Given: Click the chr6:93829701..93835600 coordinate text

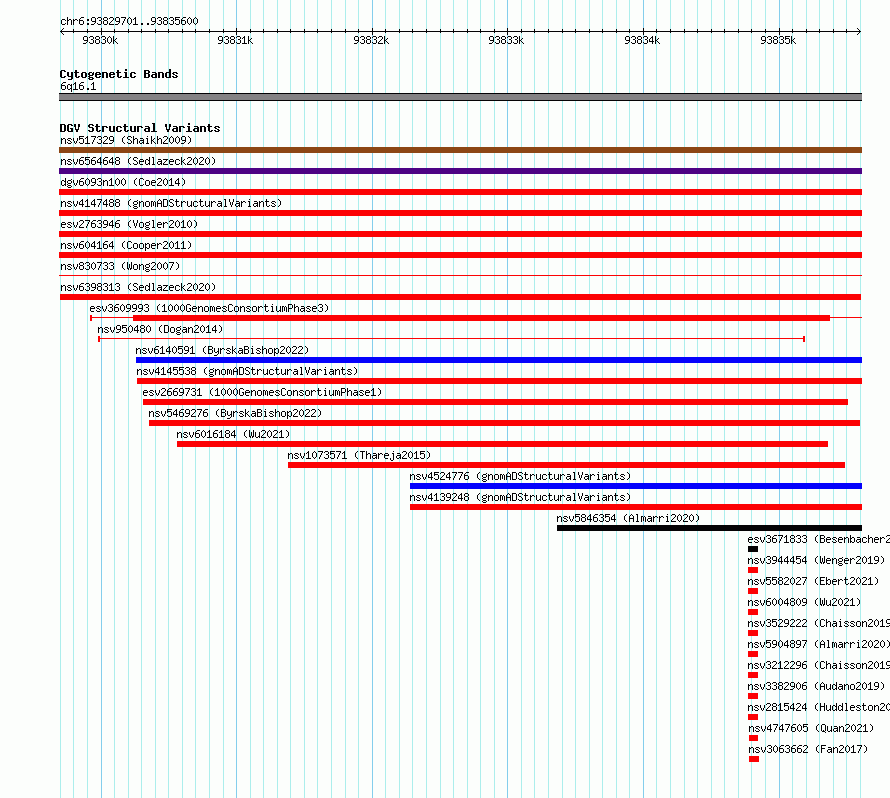Looking at the screenshot, I should [x=129, y=21].
